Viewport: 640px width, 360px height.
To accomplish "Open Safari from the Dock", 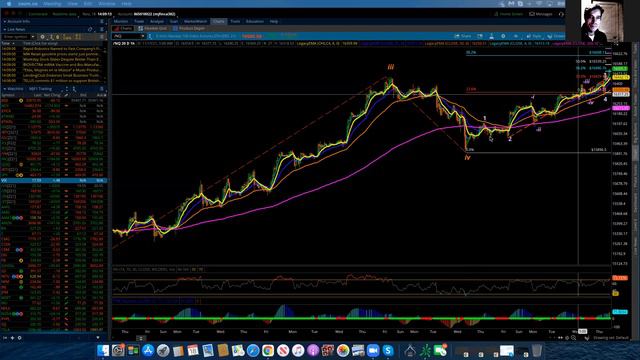I will [253, 350].
